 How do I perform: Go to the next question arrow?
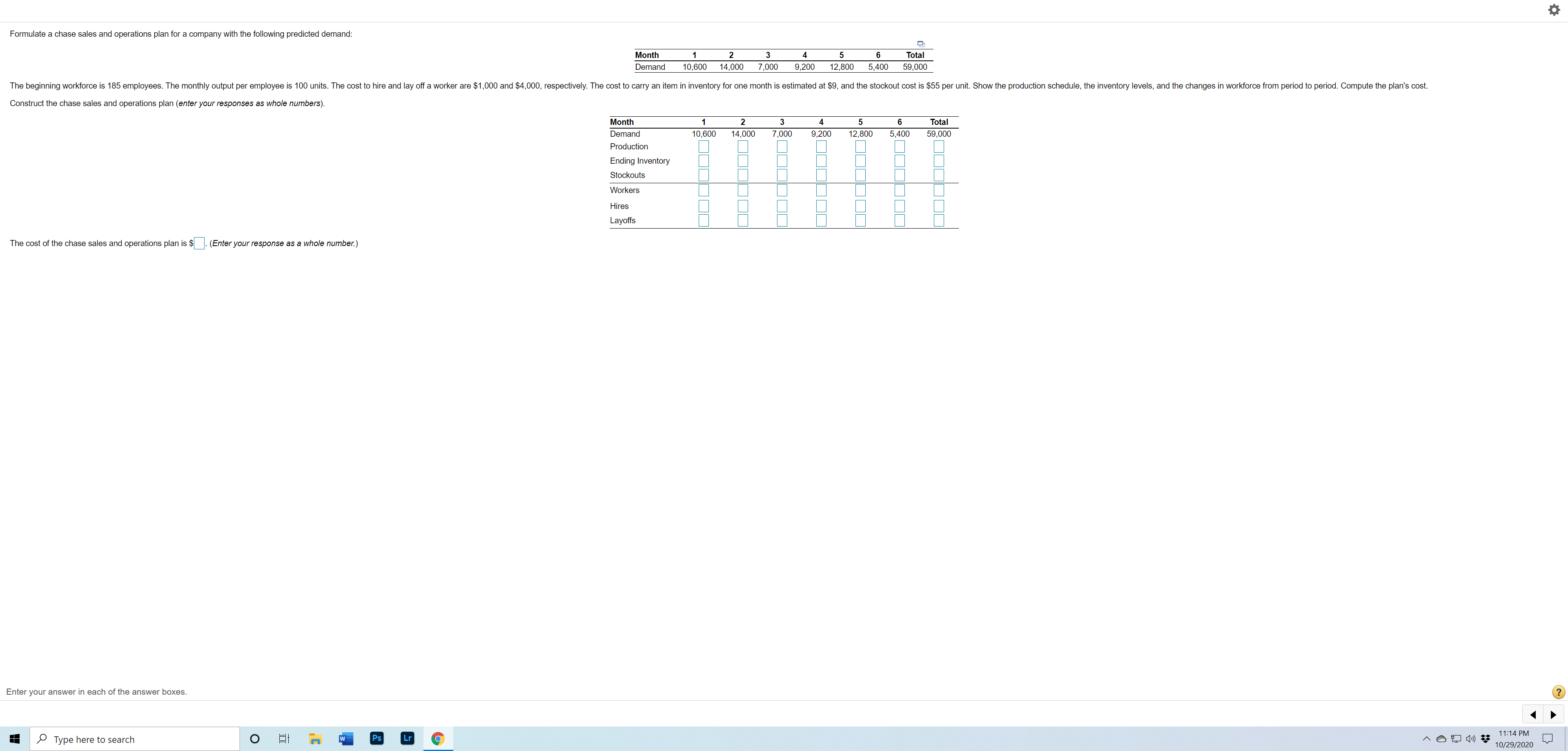pos(1553,715)
